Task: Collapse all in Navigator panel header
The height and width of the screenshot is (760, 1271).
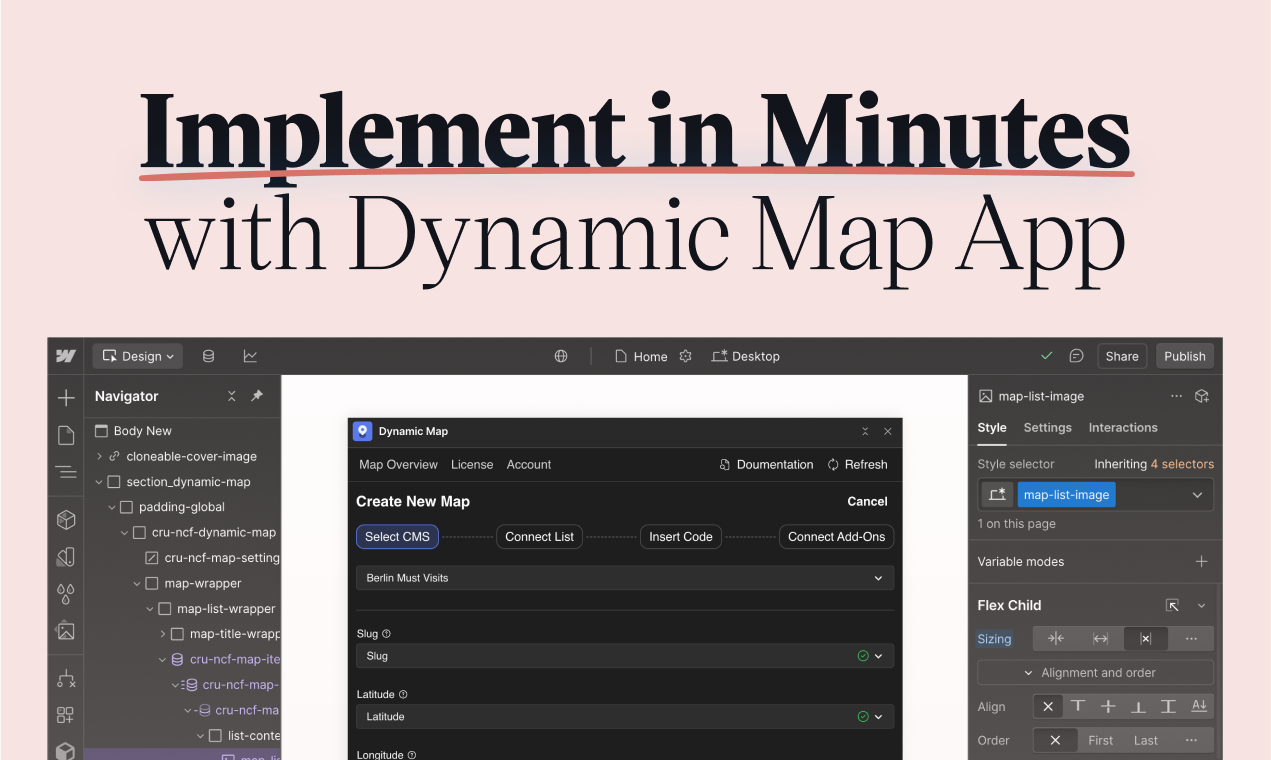Action: point(232,396)
